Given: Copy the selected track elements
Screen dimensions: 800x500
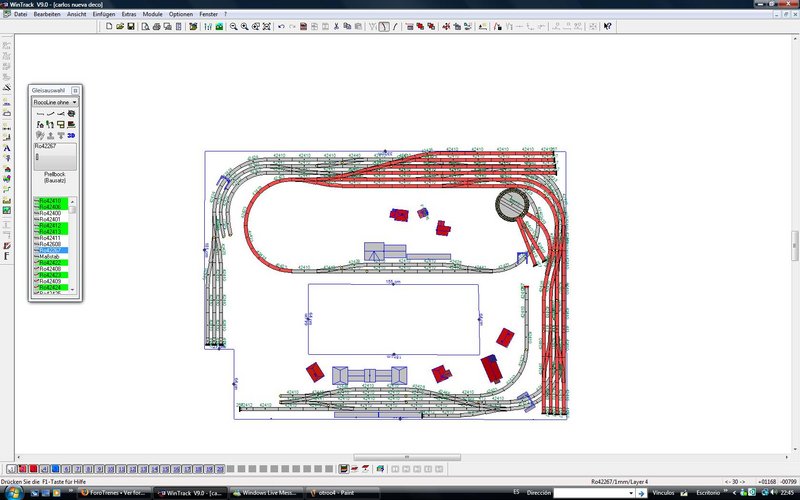Looking at the screenshot, I should pyautogui.click(x=347, y=26).
